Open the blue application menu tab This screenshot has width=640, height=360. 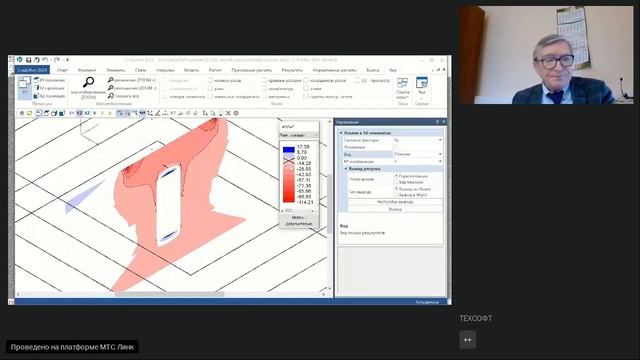pyautogui.click(x=33, y=70)
